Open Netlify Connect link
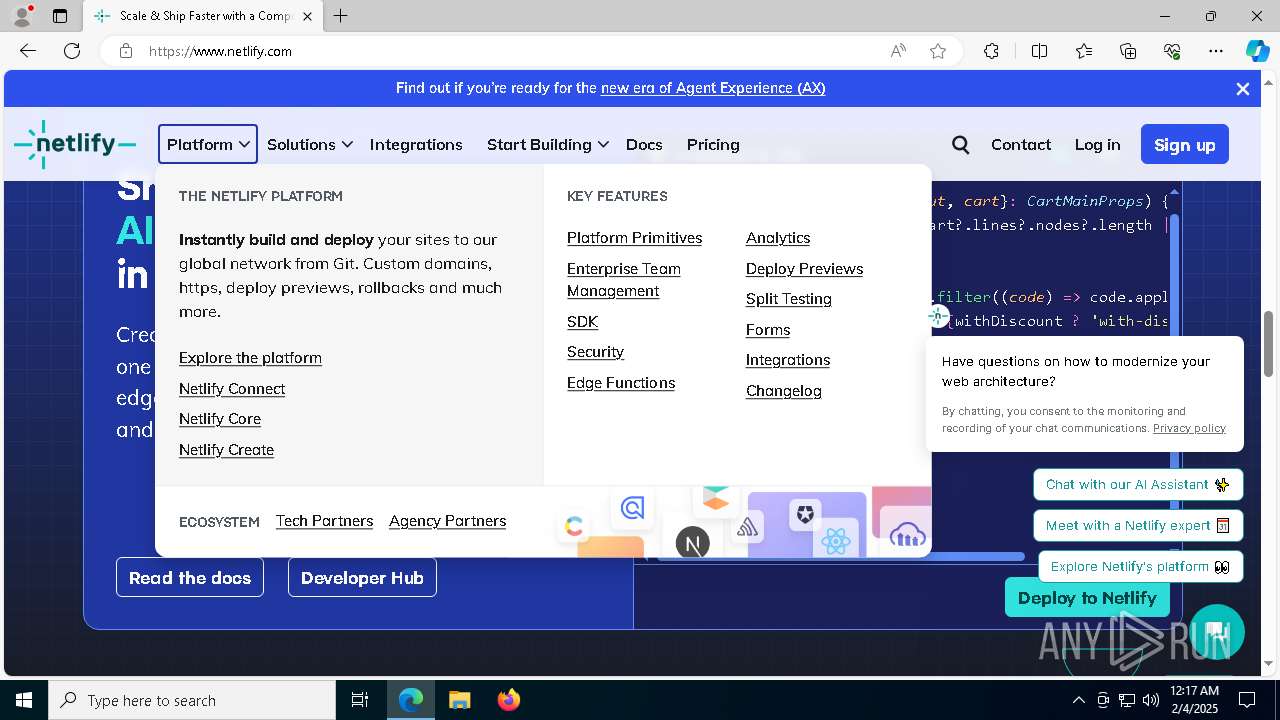This screenshot has width=1280, height=720. point(232,388)
